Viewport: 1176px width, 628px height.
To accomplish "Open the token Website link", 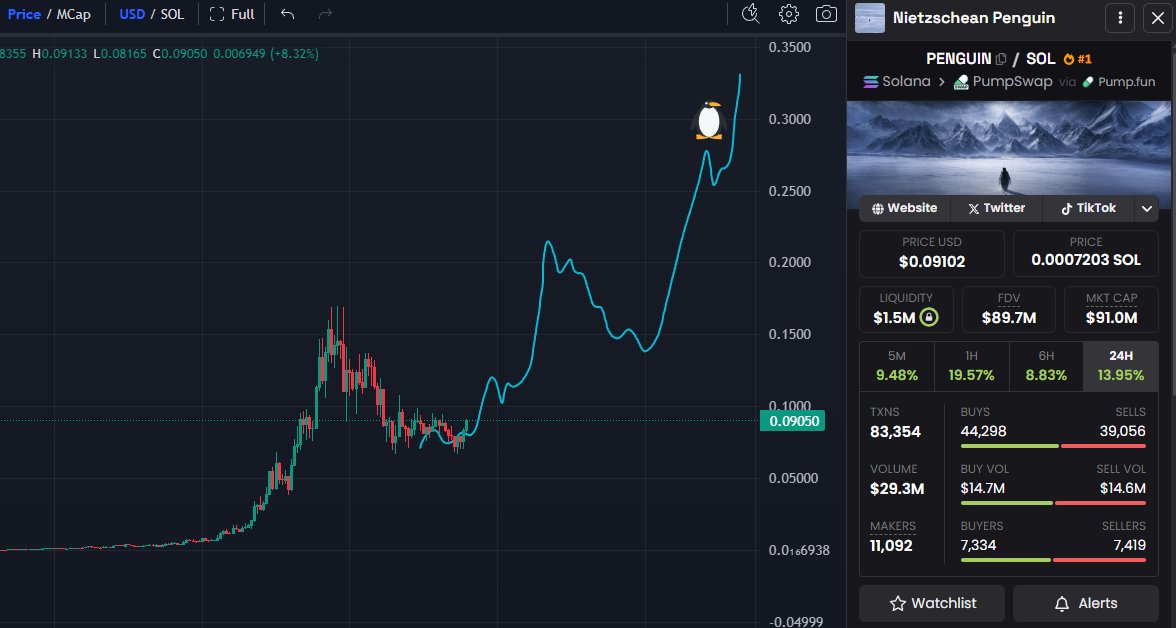I will (904, 208).
